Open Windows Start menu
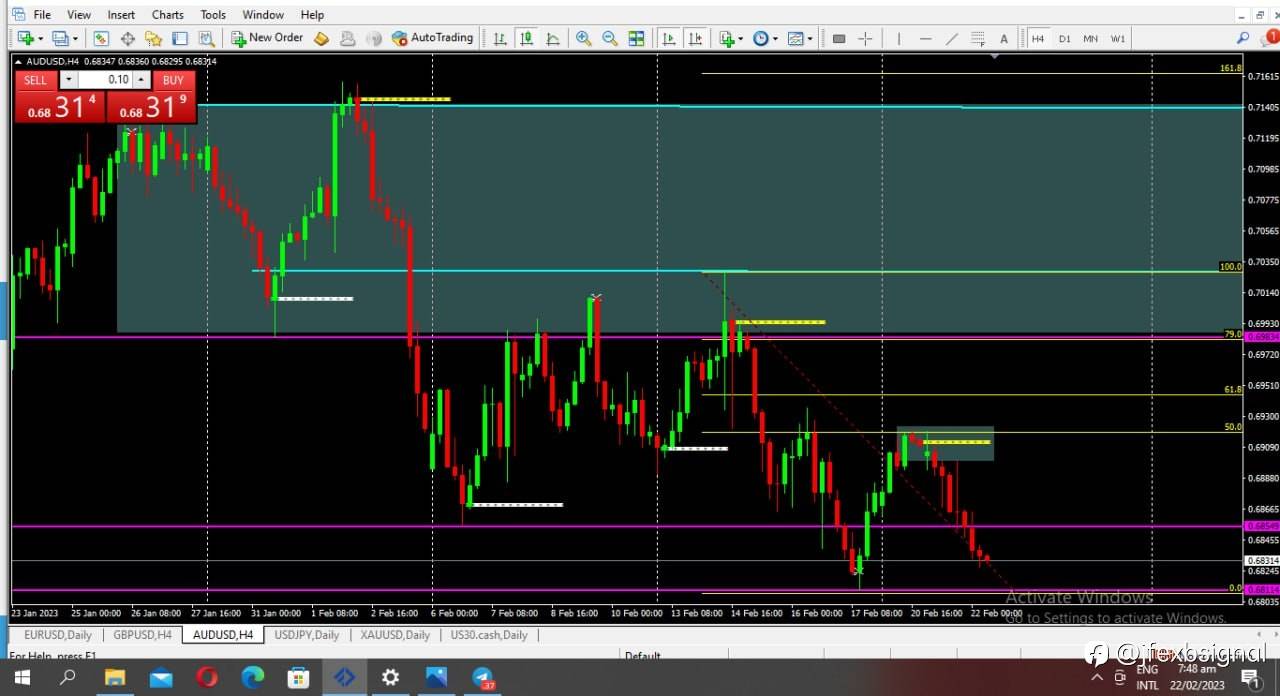Viewport: 1280px width, 696px height. point(22,678)
